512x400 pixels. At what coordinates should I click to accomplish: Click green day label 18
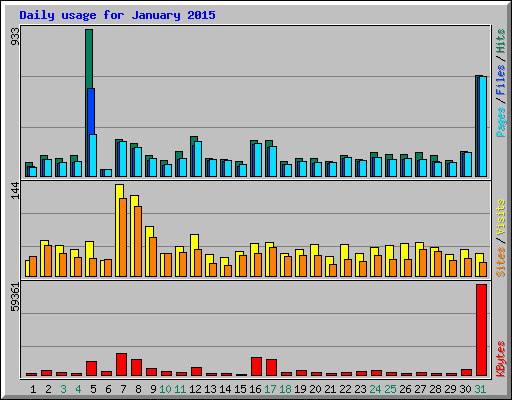(285, 389)
